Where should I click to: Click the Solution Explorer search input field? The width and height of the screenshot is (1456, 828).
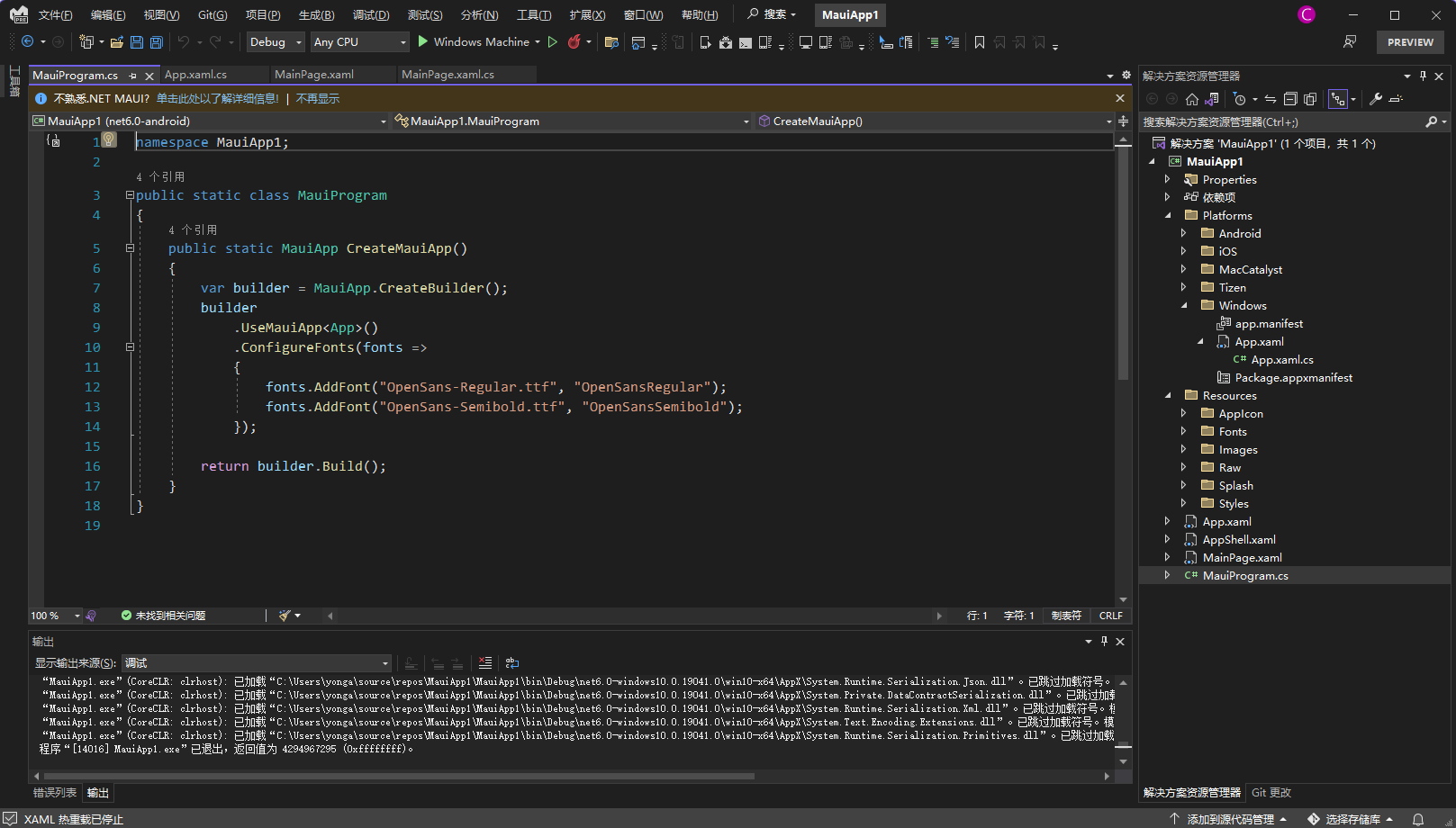tap(1282, 121)
